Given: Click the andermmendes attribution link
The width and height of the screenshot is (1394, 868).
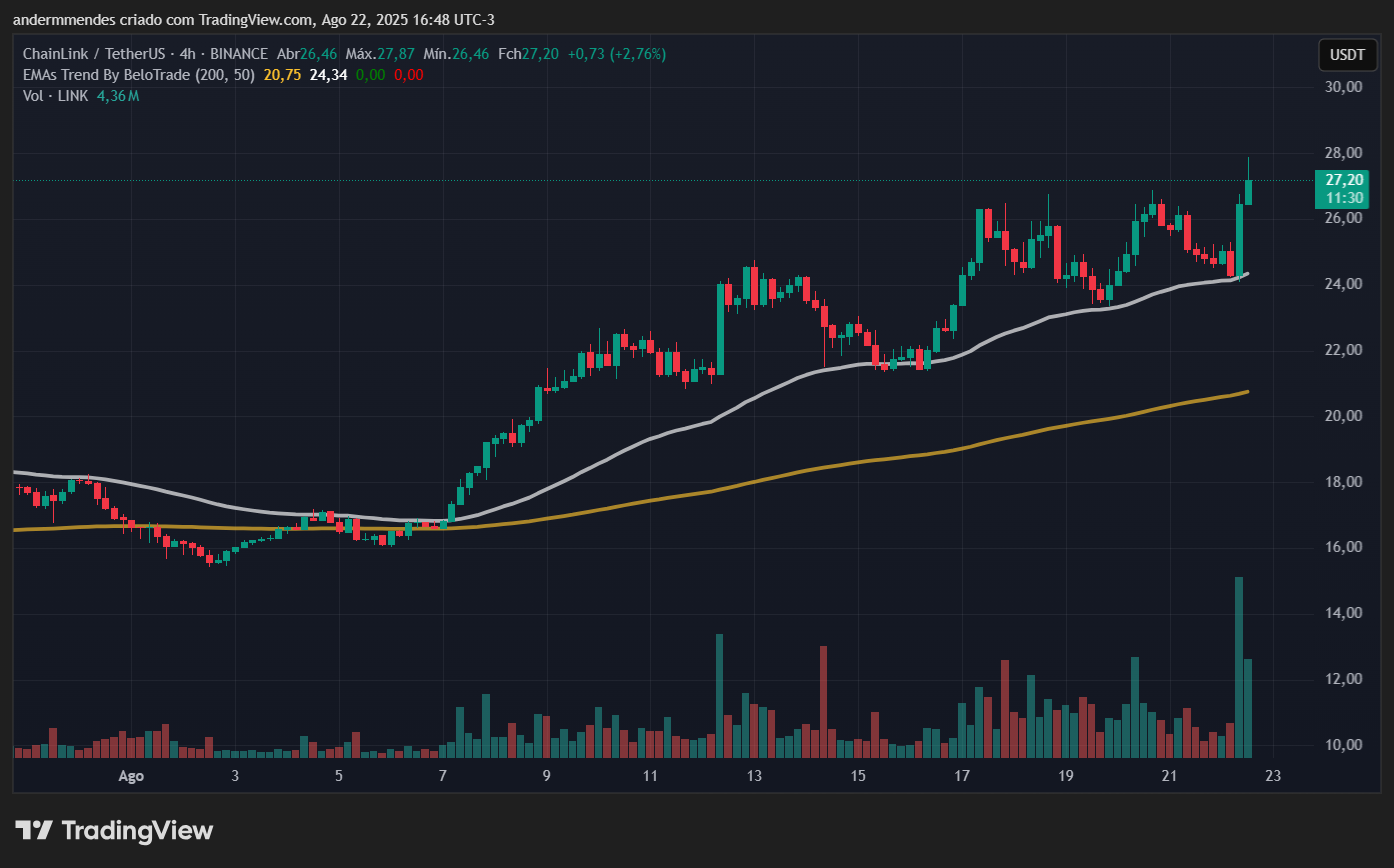Looking at the screenshot, I should click(x=65, y=19).
